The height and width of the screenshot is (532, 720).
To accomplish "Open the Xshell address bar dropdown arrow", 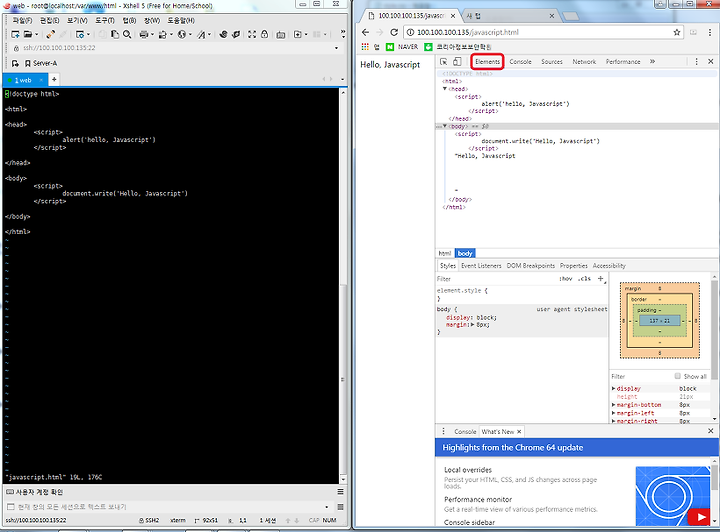I will click(x=336, y=48).
